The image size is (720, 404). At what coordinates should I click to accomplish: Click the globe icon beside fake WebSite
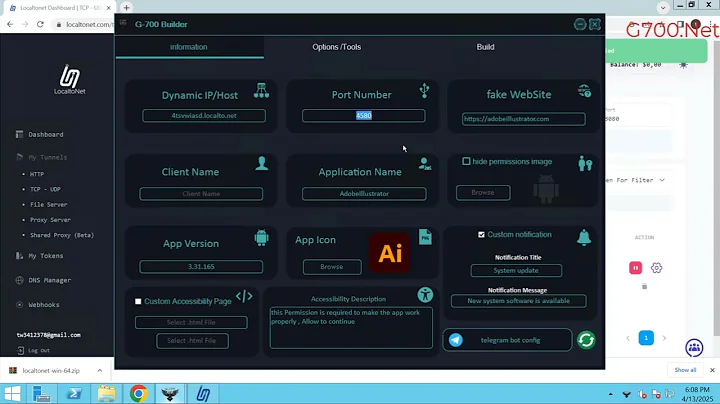(584, 91)
